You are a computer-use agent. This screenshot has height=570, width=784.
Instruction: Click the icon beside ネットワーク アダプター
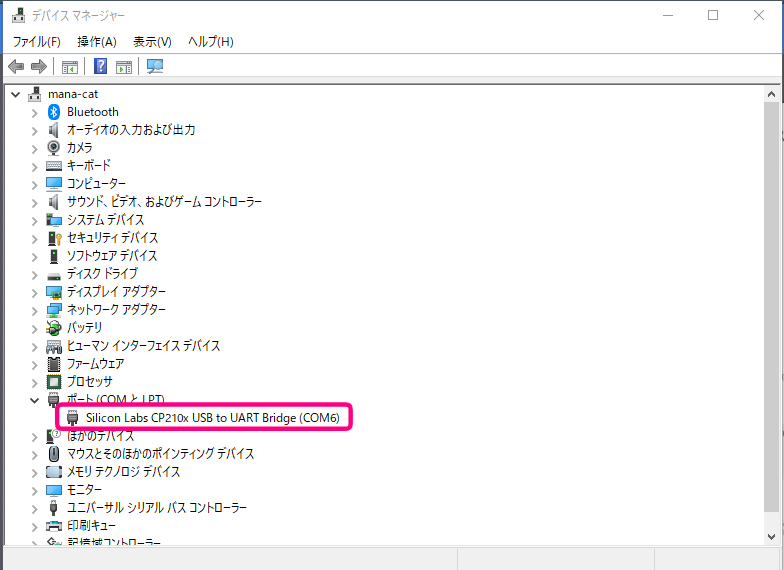54,310
